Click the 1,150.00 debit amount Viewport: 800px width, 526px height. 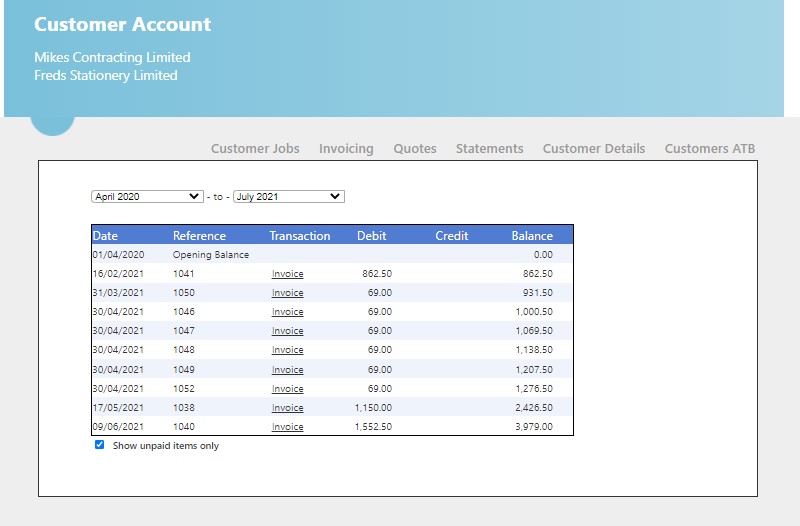point(373,407)
